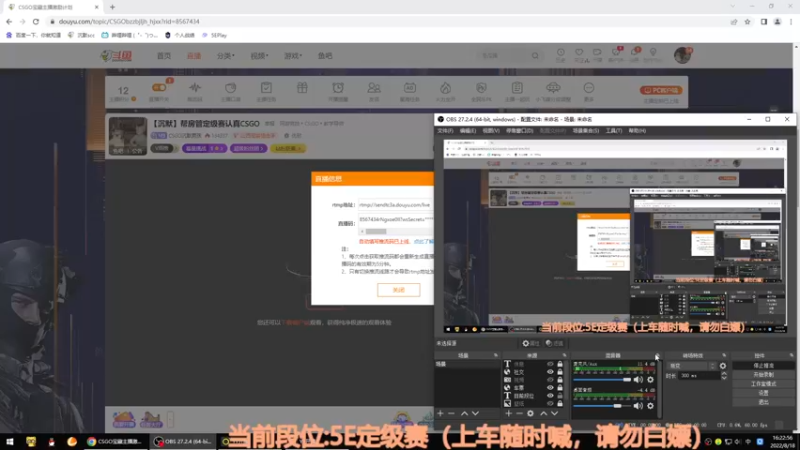Open the flame icon in streamer toolbar
Viewport: 800px width, 450px height.
[445, 88]
